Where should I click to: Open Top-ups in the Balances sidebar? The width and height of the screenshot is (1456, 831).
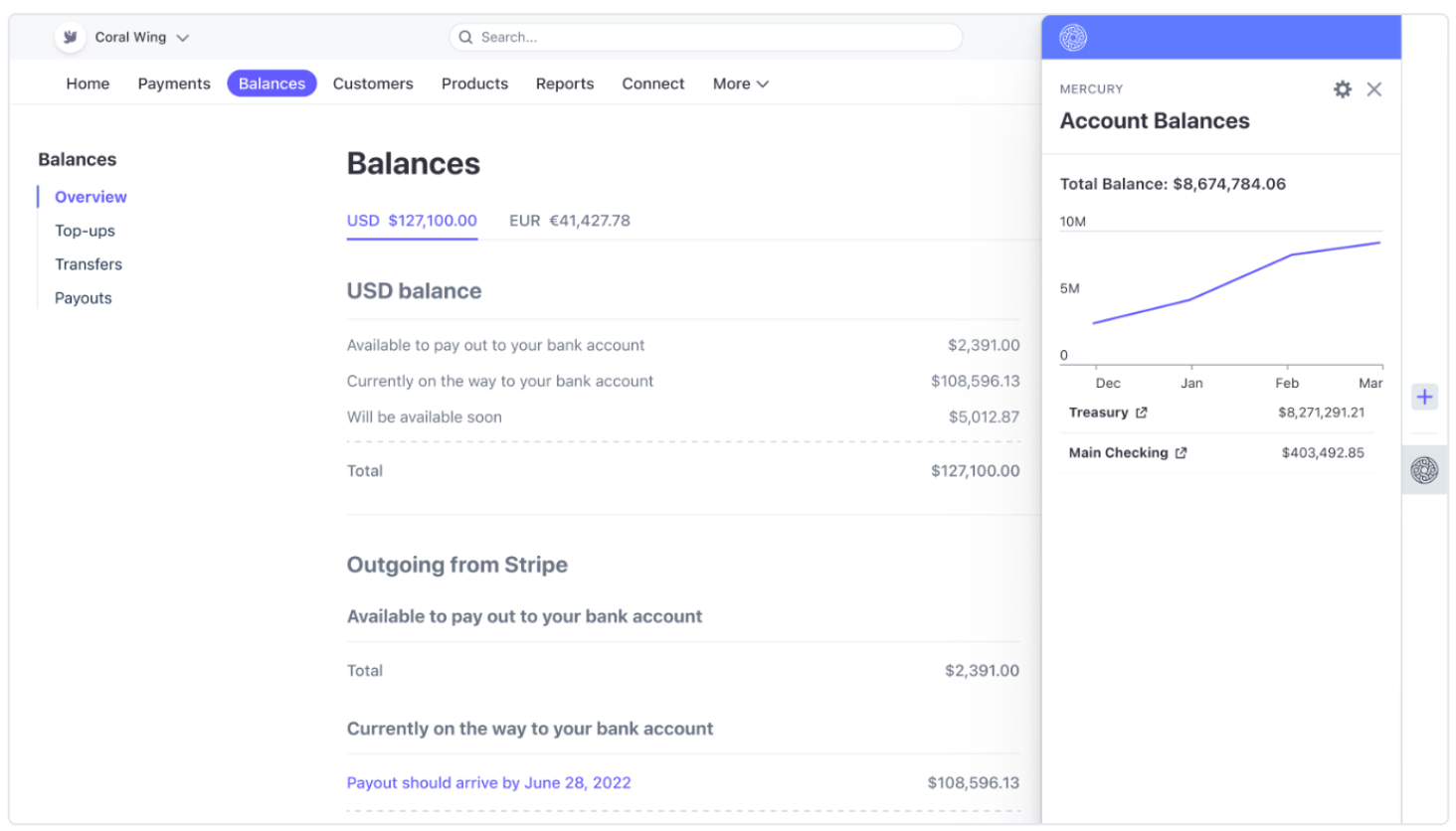pos(85,231)
